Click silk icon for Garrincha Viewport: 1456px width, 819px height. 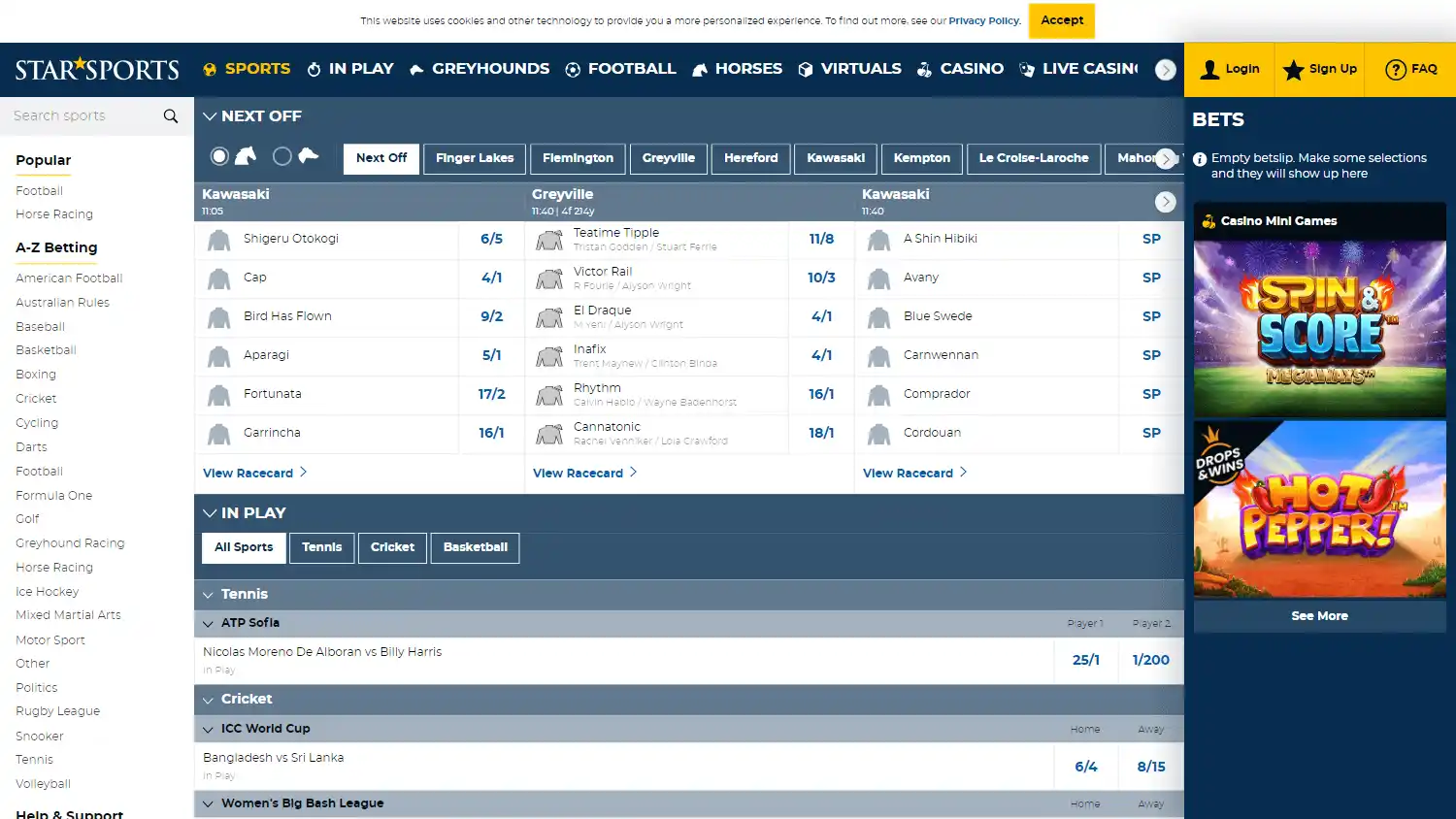(x=219, y=434)
